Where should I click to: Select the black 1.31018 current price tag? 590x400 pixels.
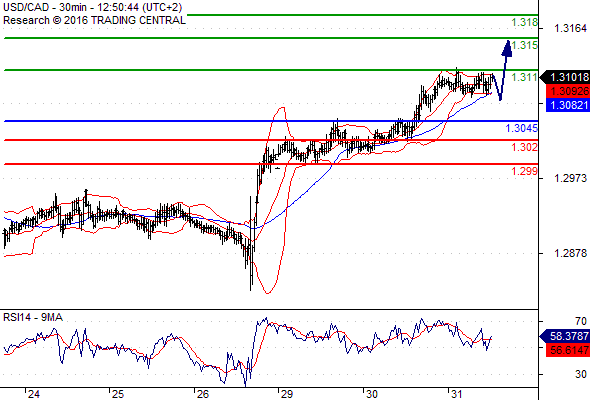point(565,77)
